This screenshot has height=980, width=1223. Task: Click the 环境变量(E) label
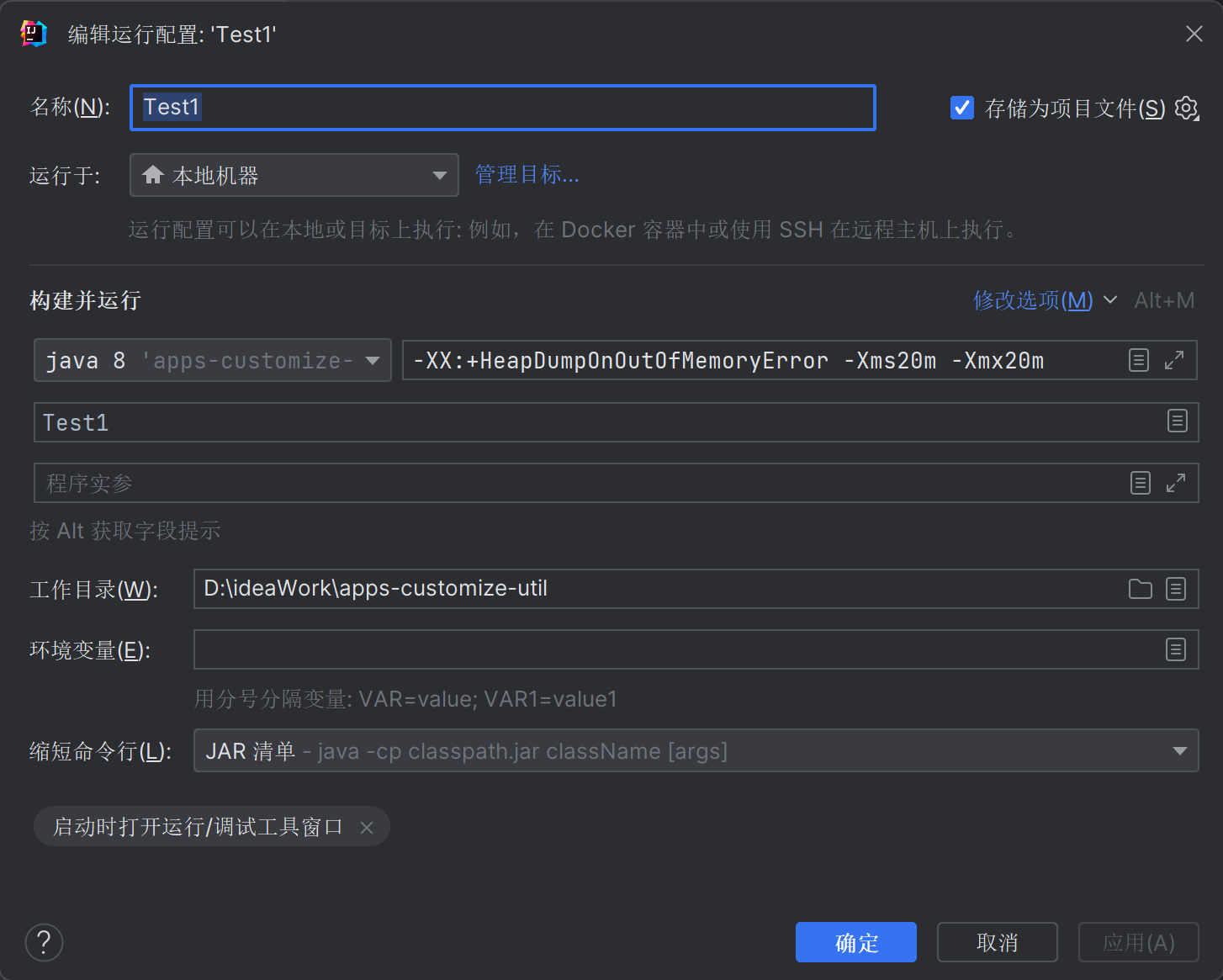[90, 650]
